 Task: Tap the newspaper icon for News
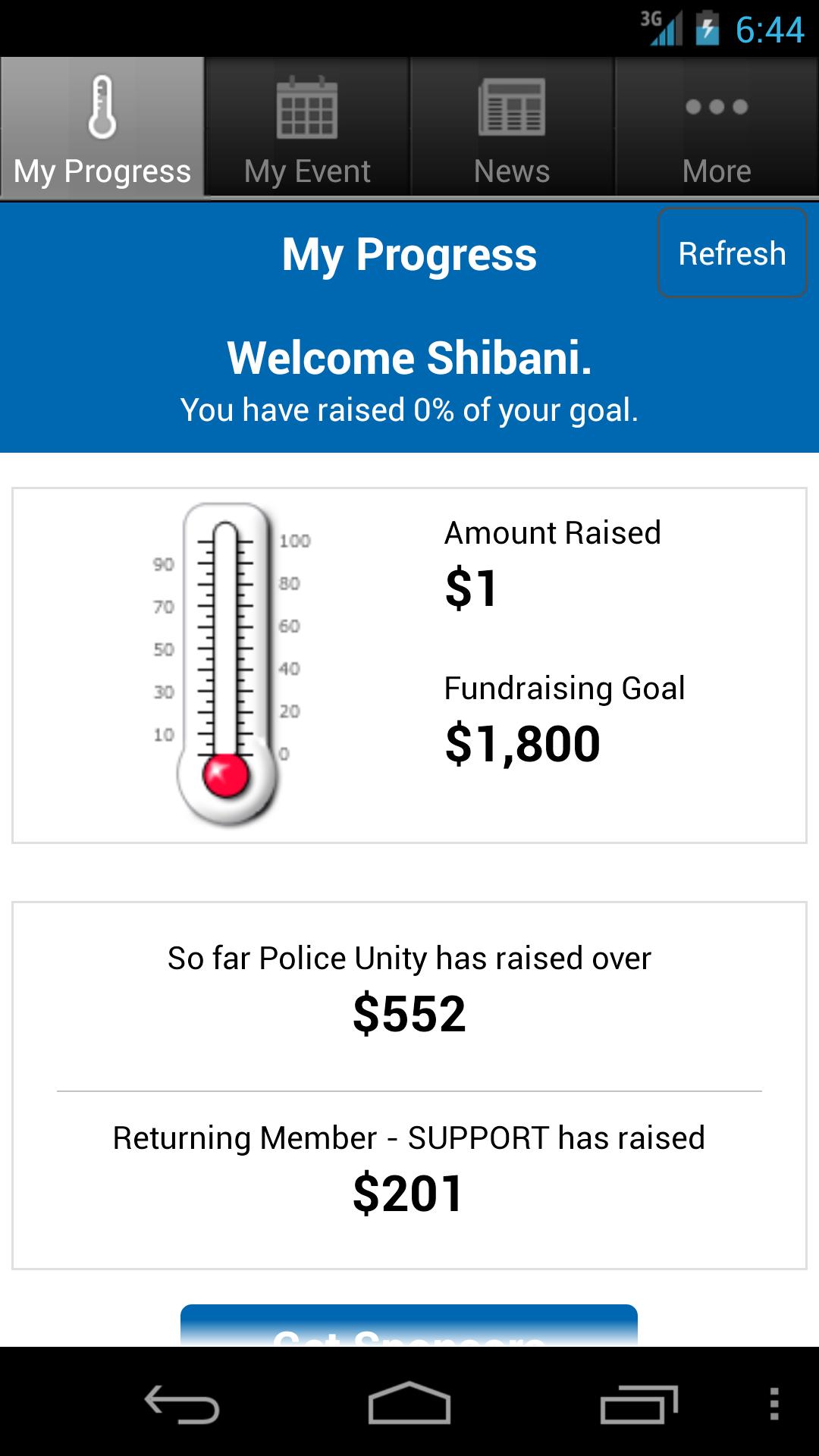(512, 107)
